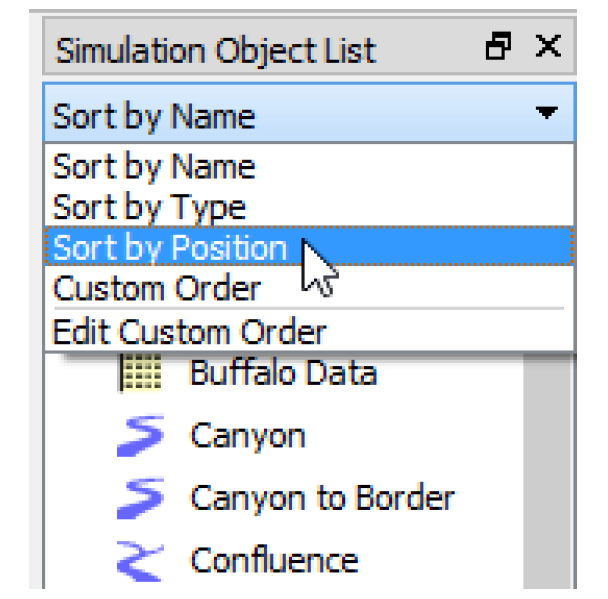Click the object list vertical scrollbar
The image size is (608, 599).
click(548, 469)
